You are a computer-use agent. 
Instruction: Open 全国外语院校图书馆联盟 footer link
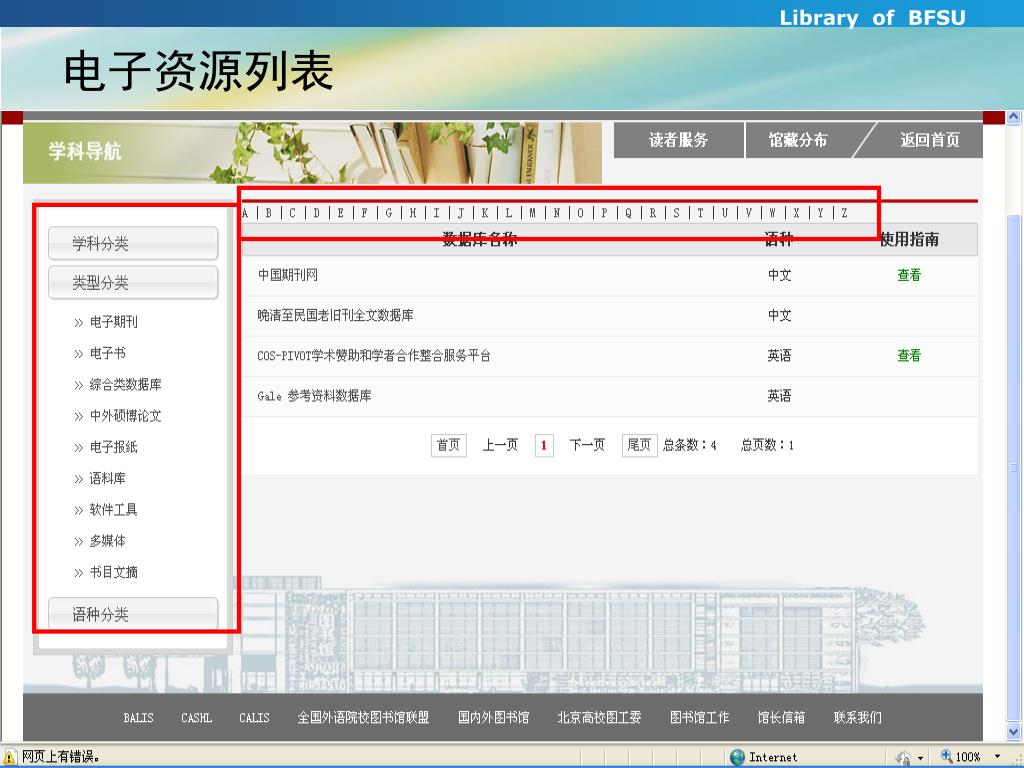point(363,718)
